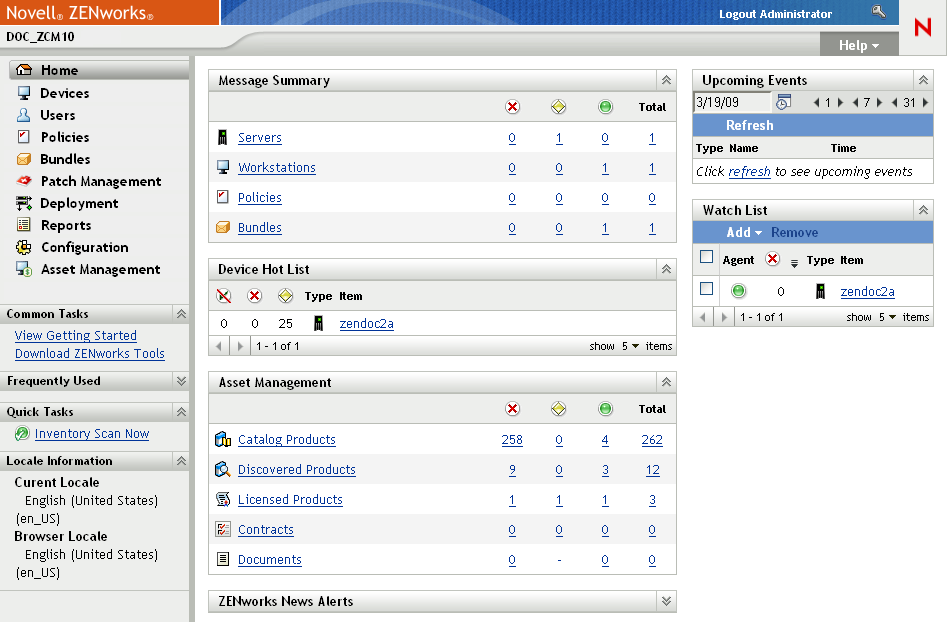Click the Inventory Scan Now icon
The image size is (947, 622).
(x=22, y=433)
